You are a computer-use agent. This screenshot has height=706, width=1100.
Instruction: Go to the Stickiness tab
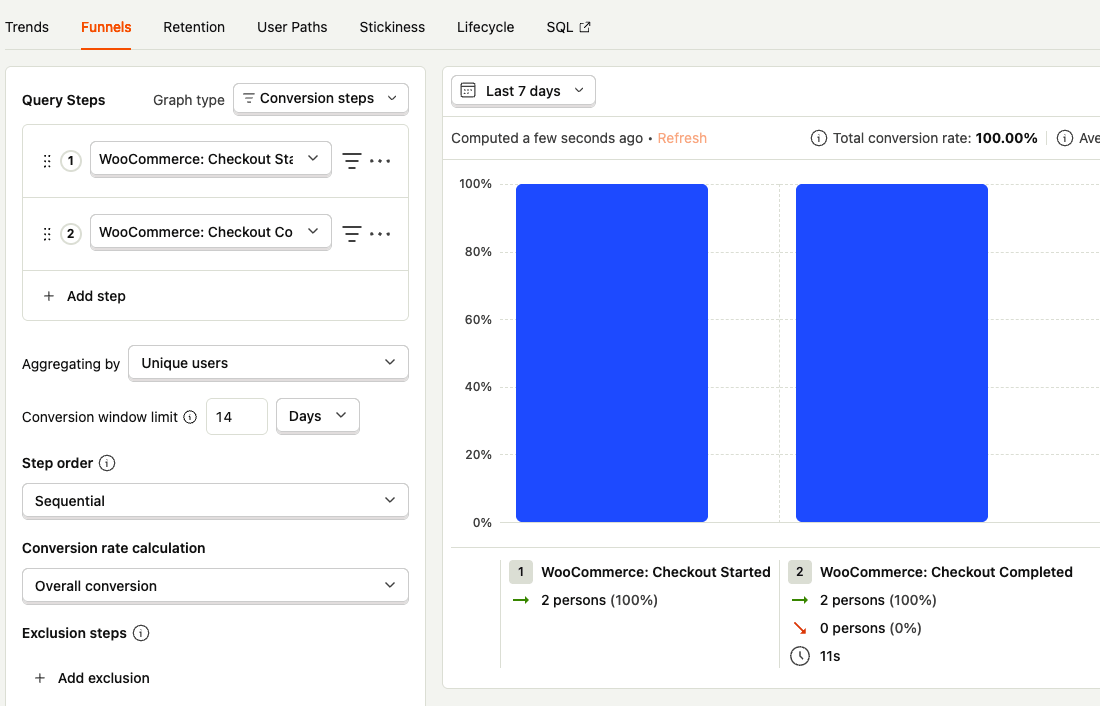[392, 27]
